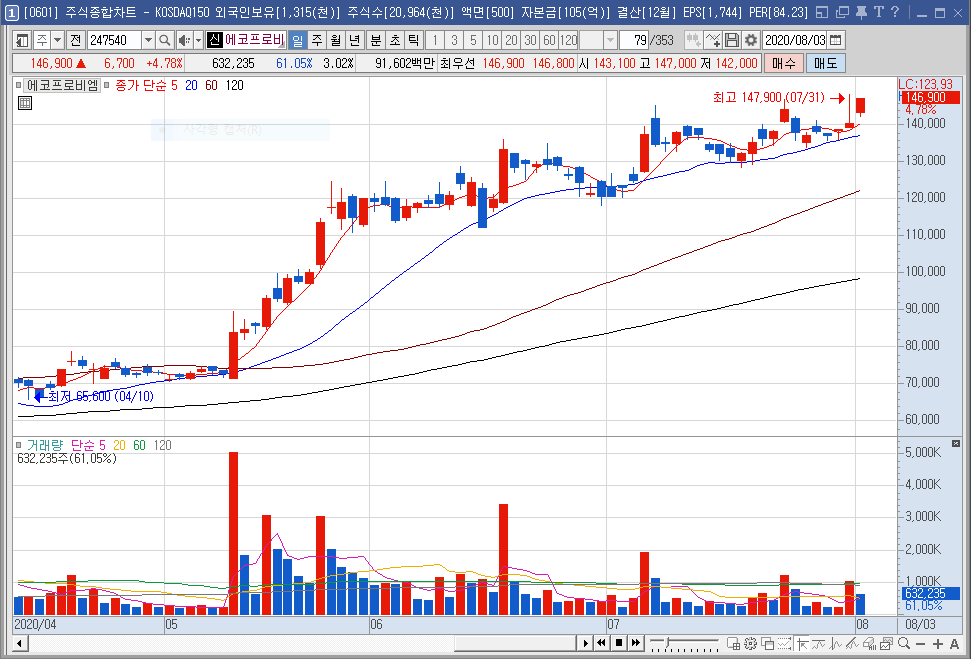971x659 pixels.
Task: Click the candlestick compare icon in the toolbar
Action: pos(694,40)
